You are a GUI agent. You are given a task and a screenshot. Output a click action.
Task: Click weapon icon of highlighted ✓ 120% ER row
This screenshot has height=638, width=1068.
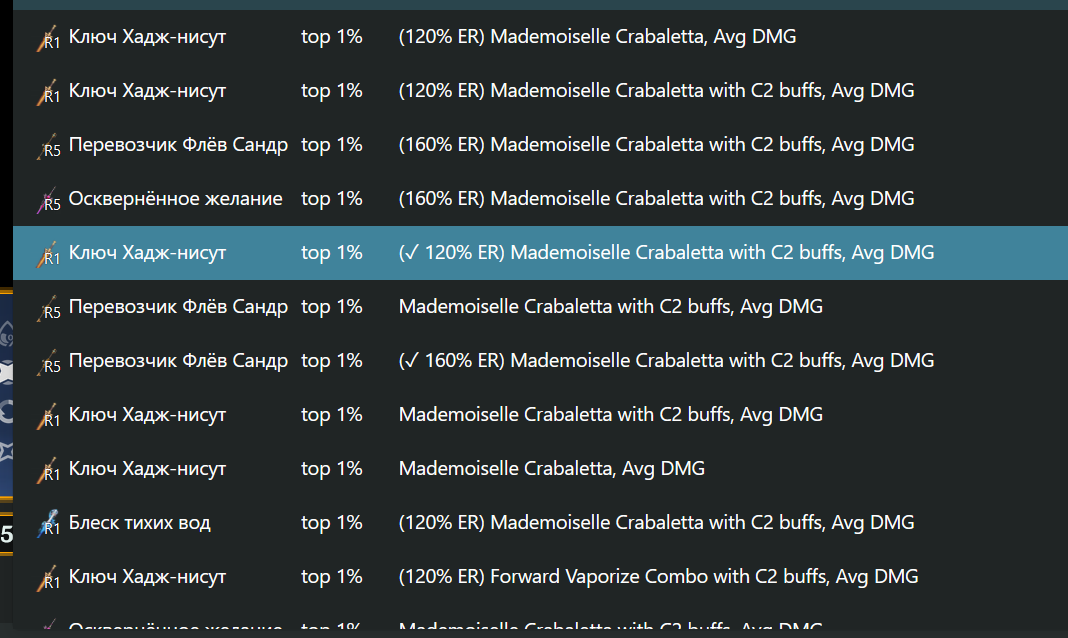tap(48, 253)
